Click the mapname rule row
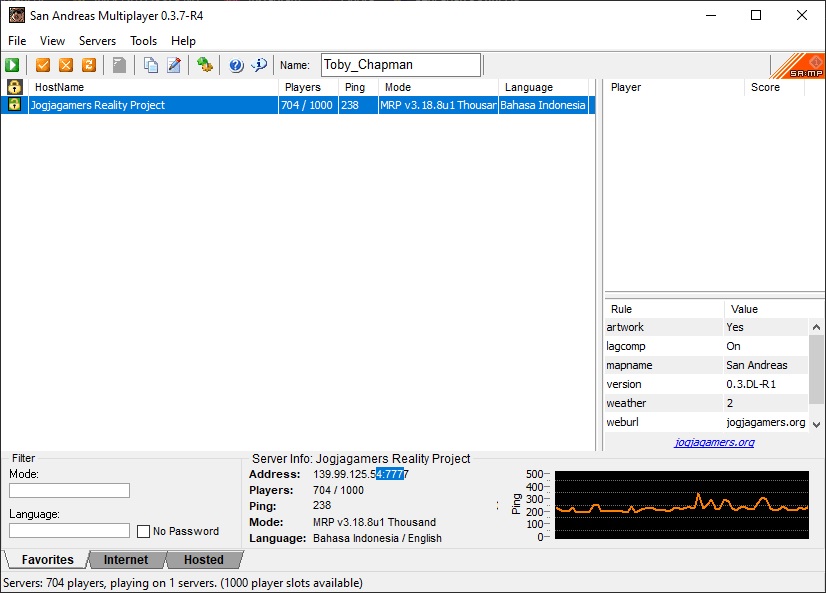Viewport: 826px width, 593px height. 706,365
